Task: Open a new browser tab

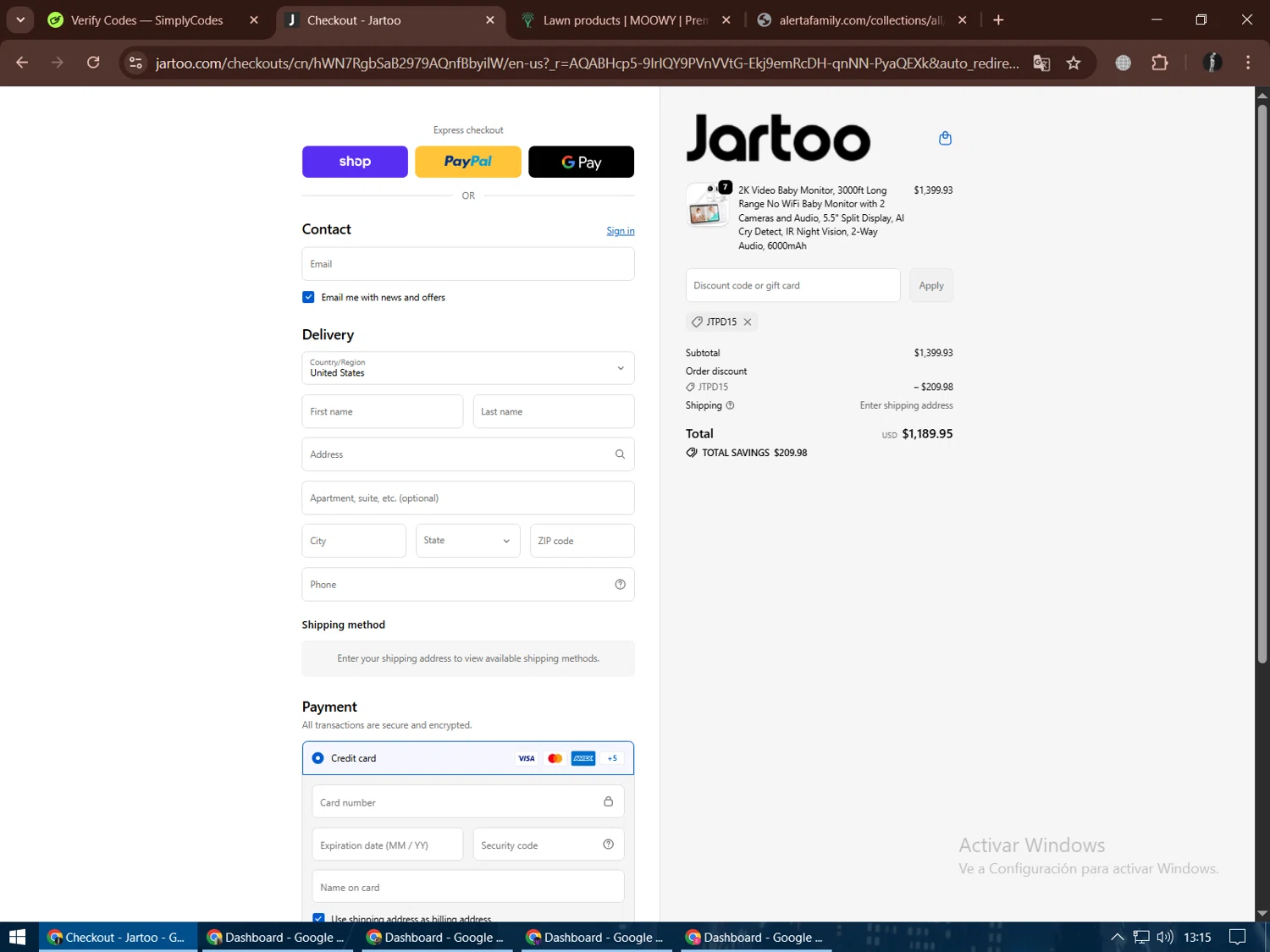Action: [998, 19]
